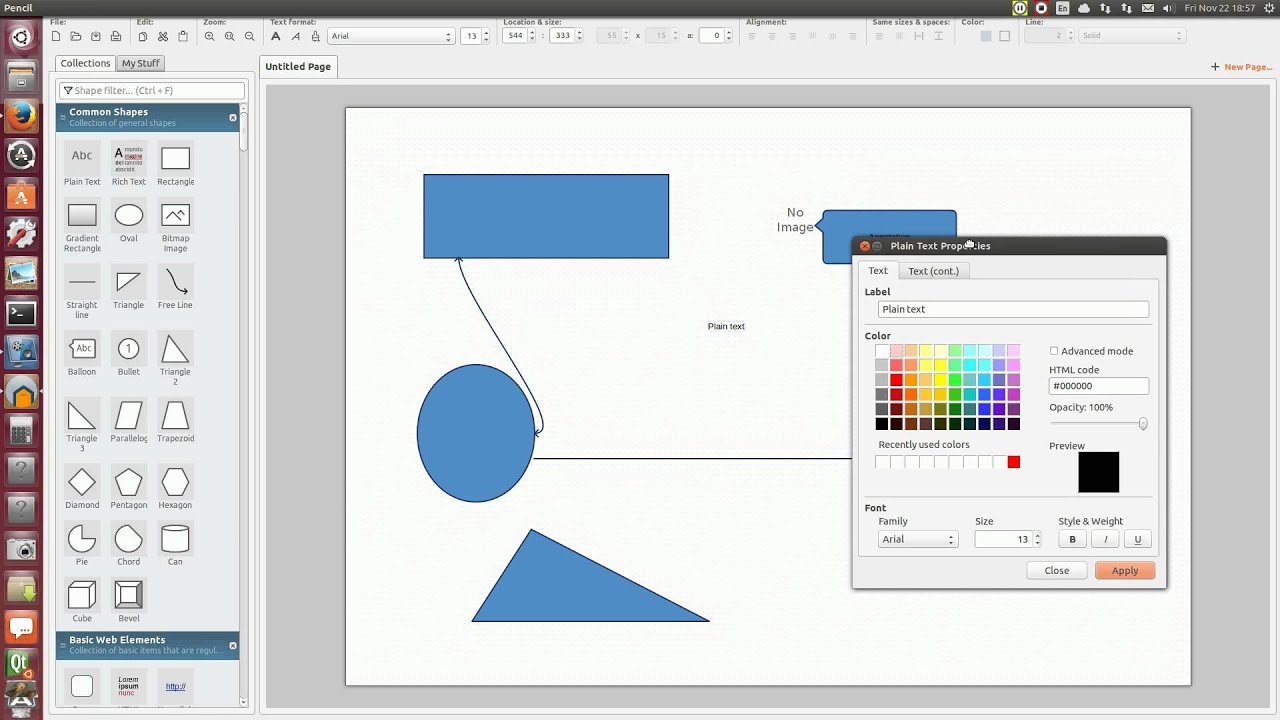Select the Parallelogram shape

pyautogui.click(x=128, y=421)
